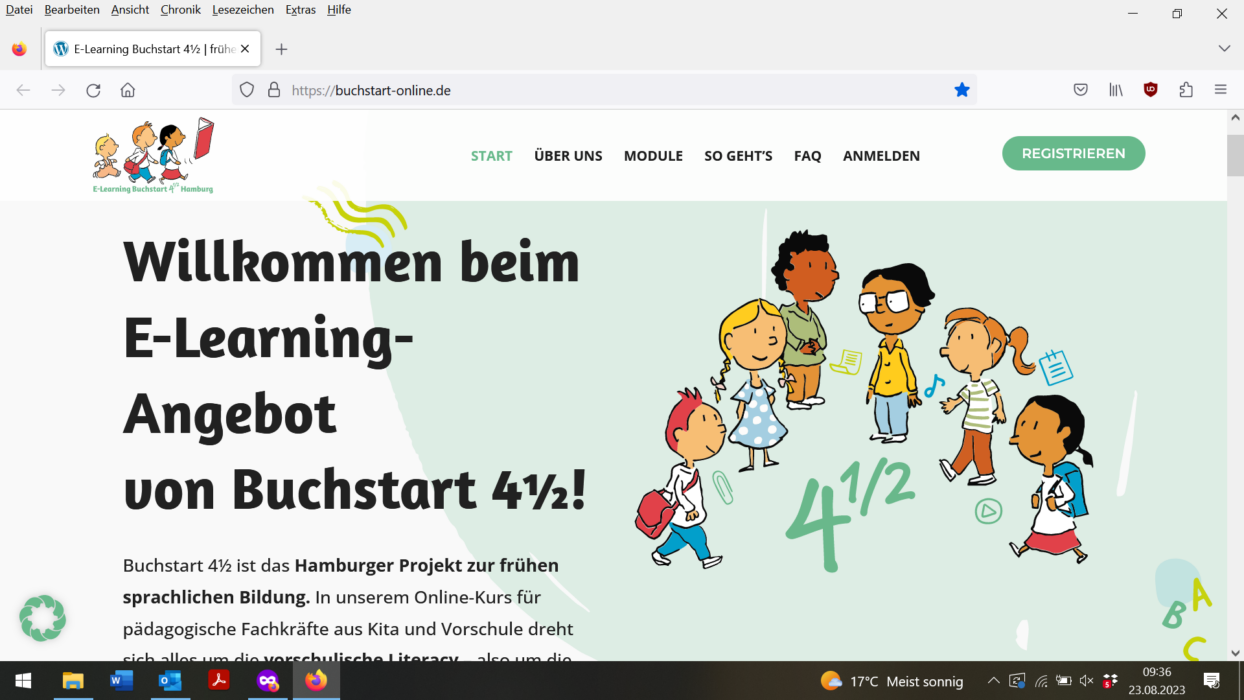Open the Bearbeiten menu
Screen dimensions: 1244x700
[x=72, y=10]
